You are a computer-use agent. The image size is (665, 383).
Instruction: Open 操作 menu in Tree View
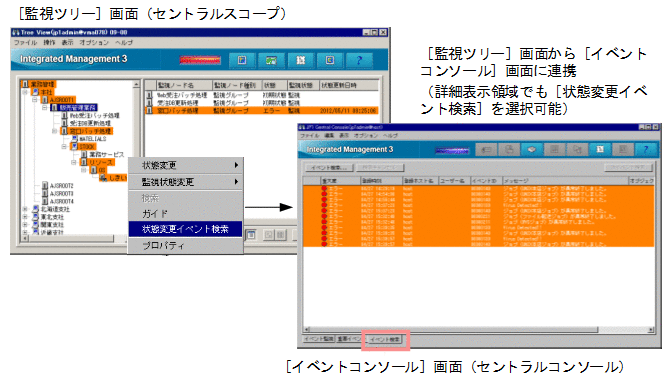pyautogui.click(x=49, y=42)
